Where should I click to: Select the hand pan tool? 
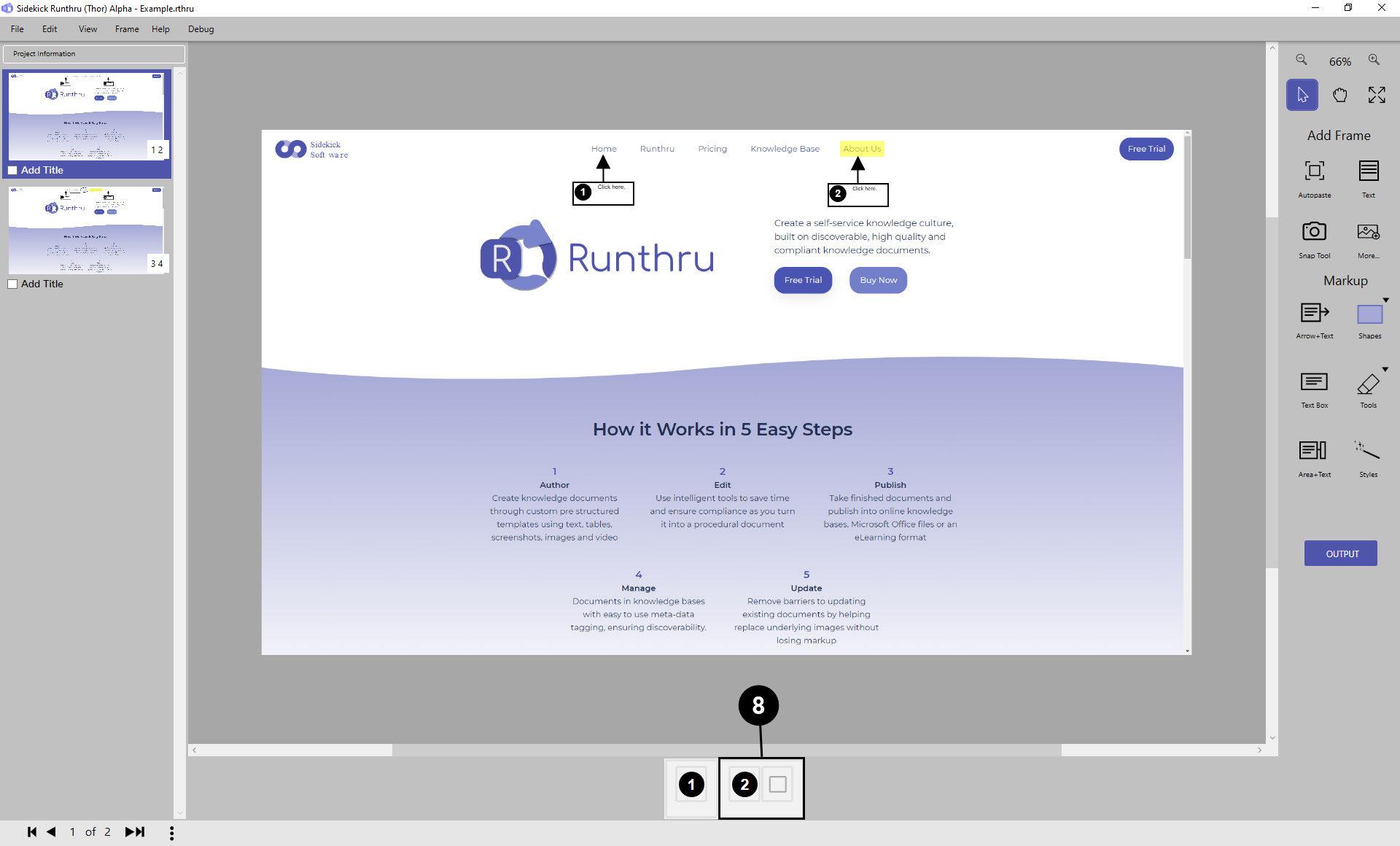point(1339,95)
